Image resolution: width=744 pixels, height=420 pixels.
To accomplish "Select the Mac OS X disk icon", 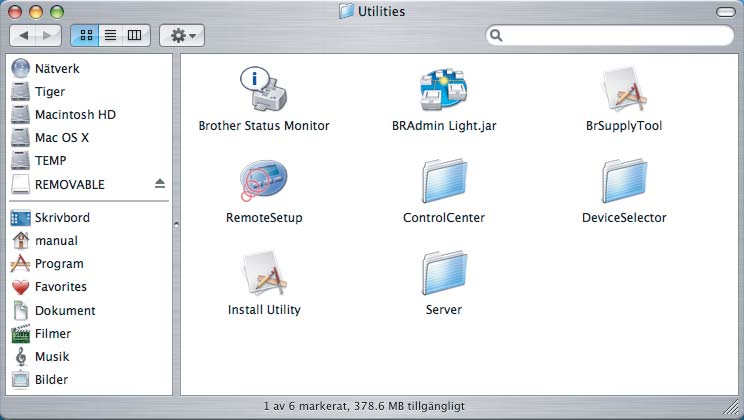I will coord(20,138).
